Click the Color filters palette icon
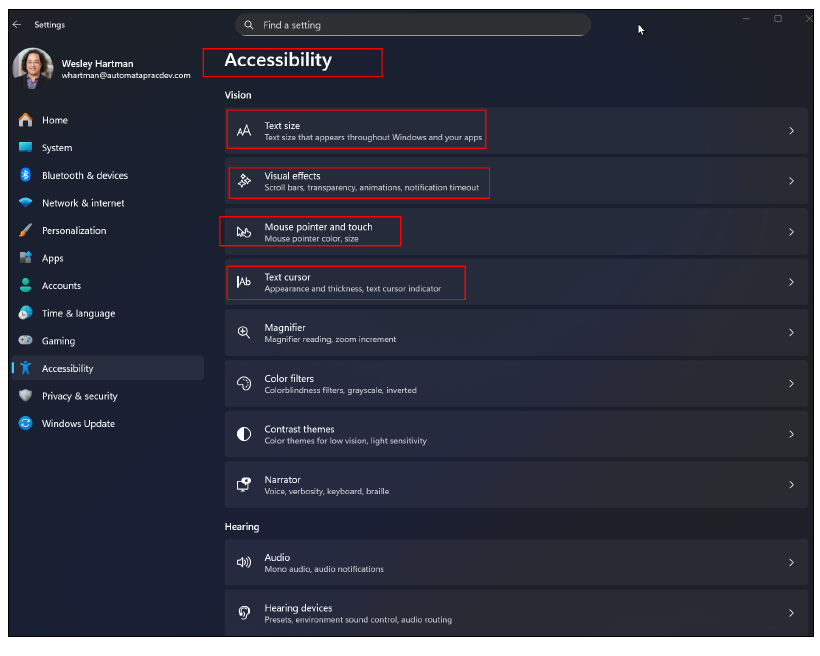 tap(244, 384)
